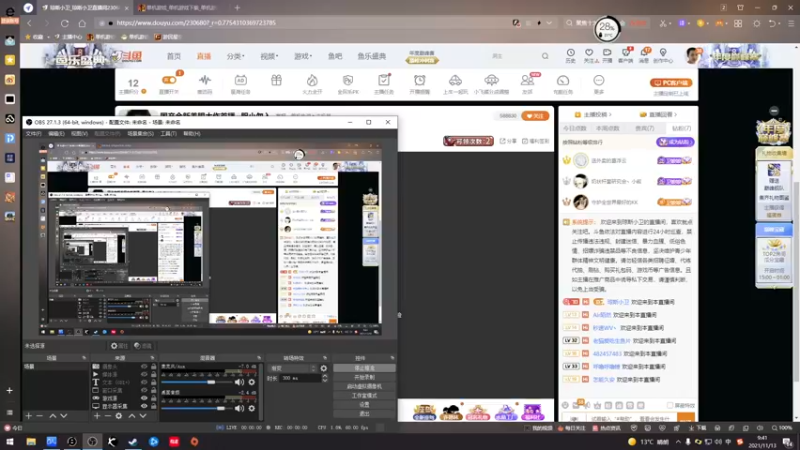Open the gift box icon on Douyu toolbar
This screenshot has height=450, width=800.
pos(276,81)
